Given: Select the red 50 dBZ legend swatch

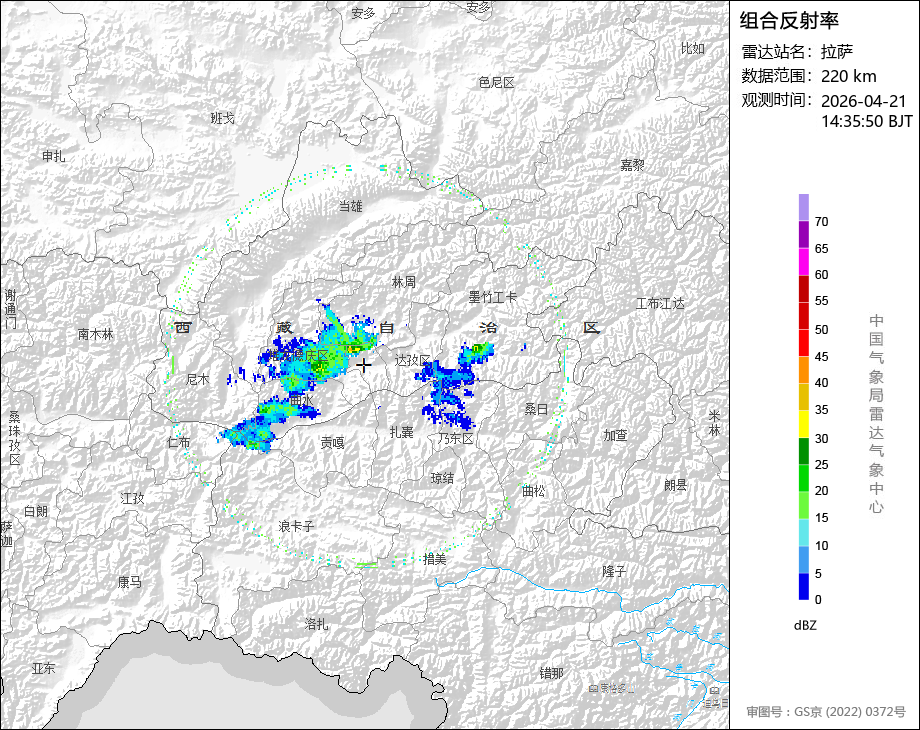Looking at the screenshot, I should tap(804, 316).
